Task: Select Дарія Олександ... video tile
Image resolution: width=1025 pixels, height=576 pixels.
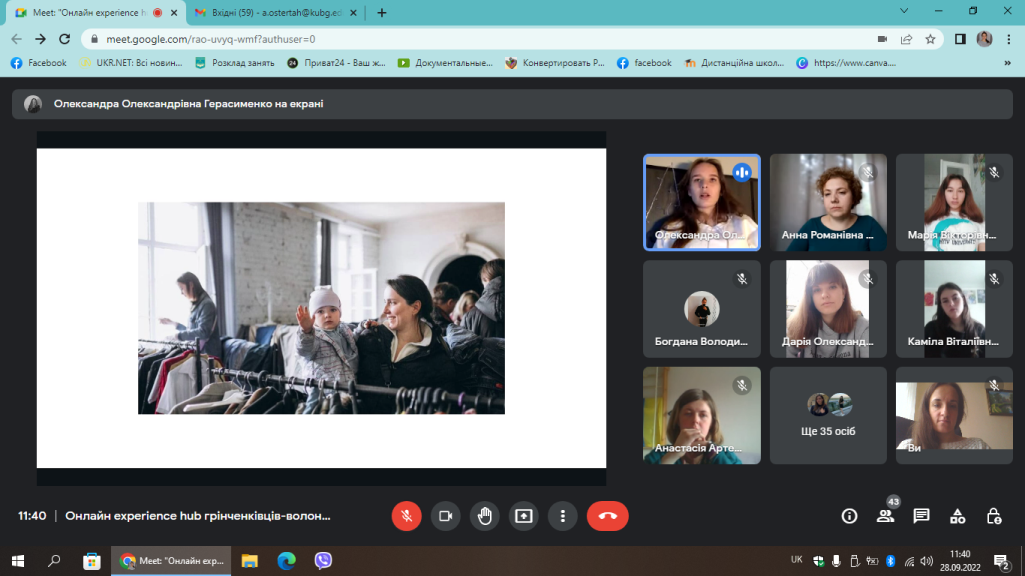Action: pos(828,309)
